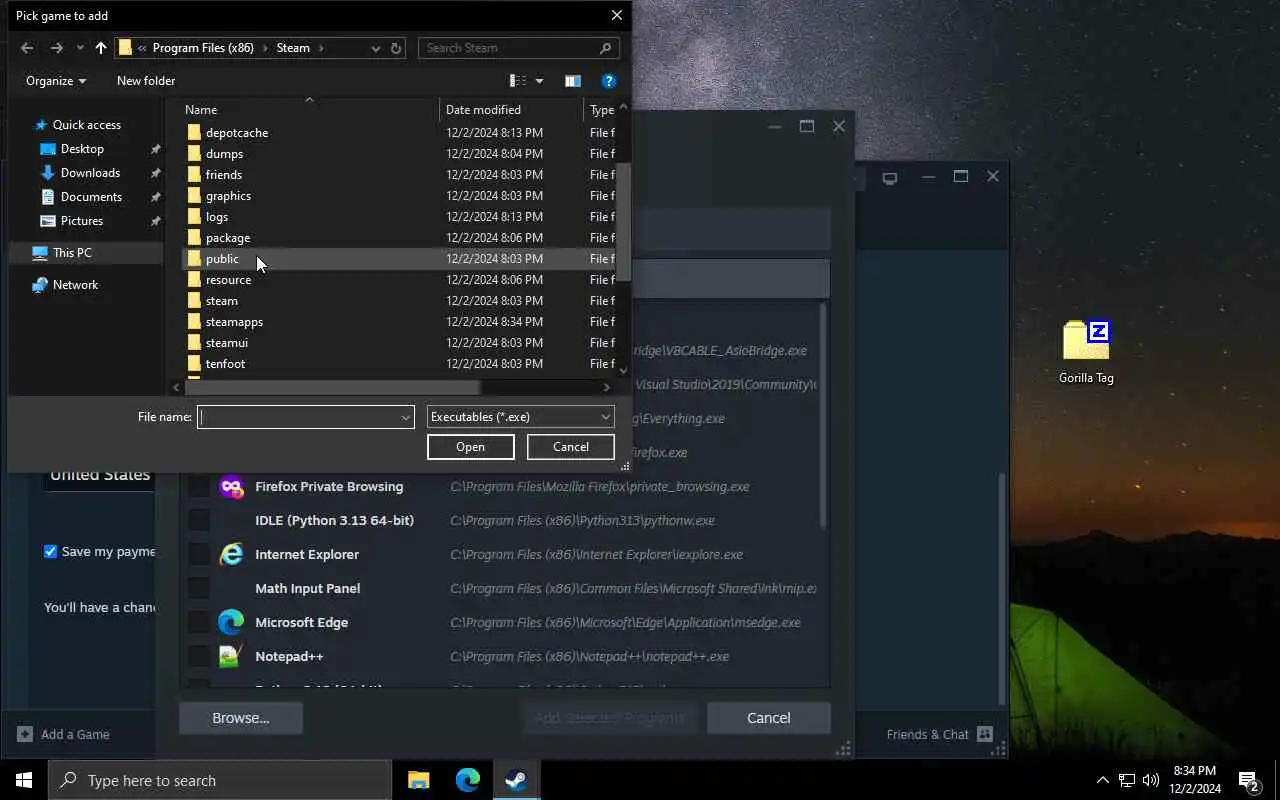The height and width of the screenshot is (800, 1280).
Task: Tick checkbox for Internet Explorer
Action: pos(199,555)
